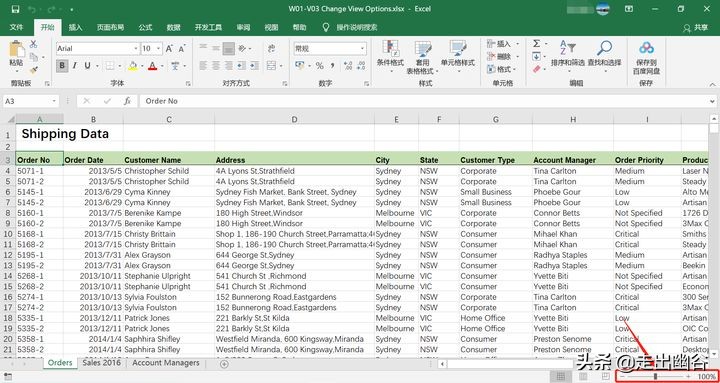This screenshot has width=720, height=383.
Task: Click the Merge and Center icon
Action: click(x=271, y=66)
